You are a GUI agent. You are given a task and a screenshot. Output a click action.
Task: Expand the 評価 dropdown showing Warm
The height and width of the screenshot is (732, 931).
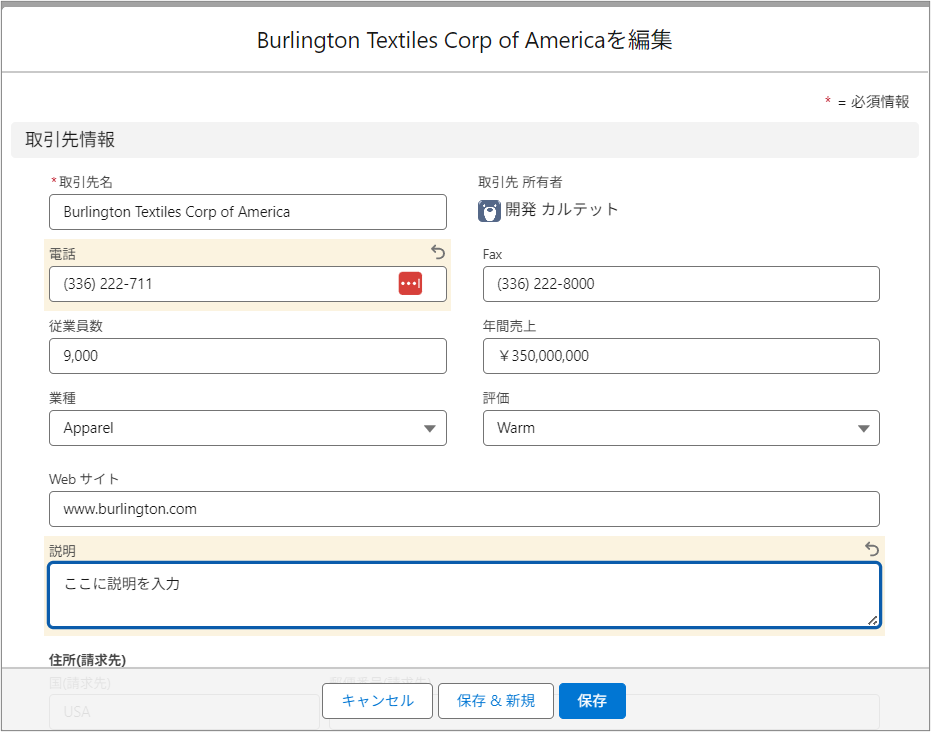[x=680, y=428]
